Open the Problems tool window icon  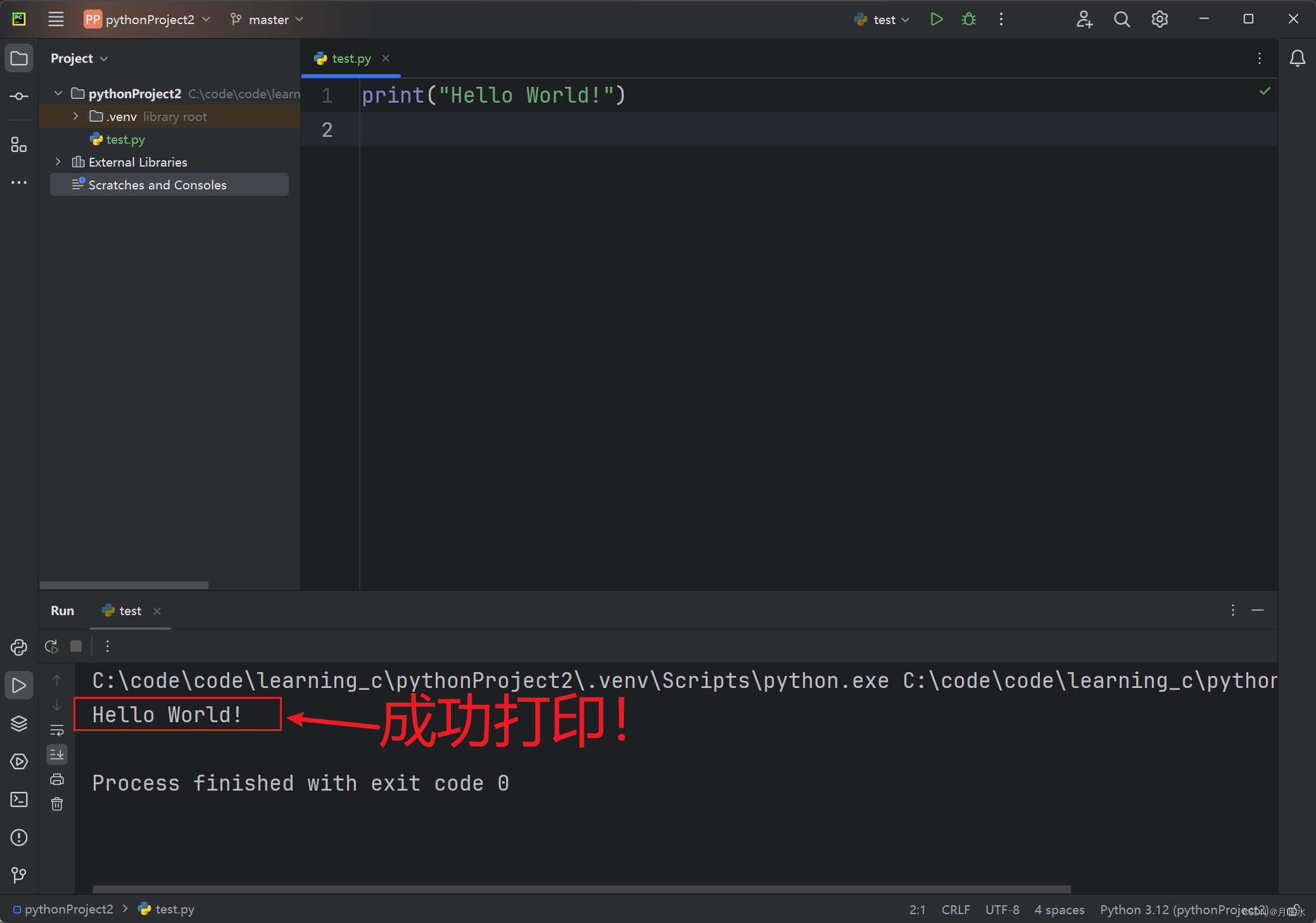pos(19,837)
